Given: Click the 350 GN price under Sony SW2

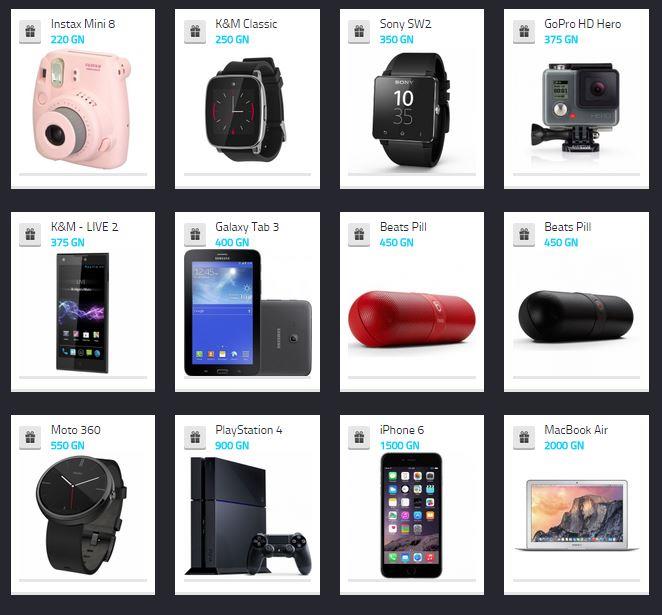Looking at the screenshot, I should [396, 40].
